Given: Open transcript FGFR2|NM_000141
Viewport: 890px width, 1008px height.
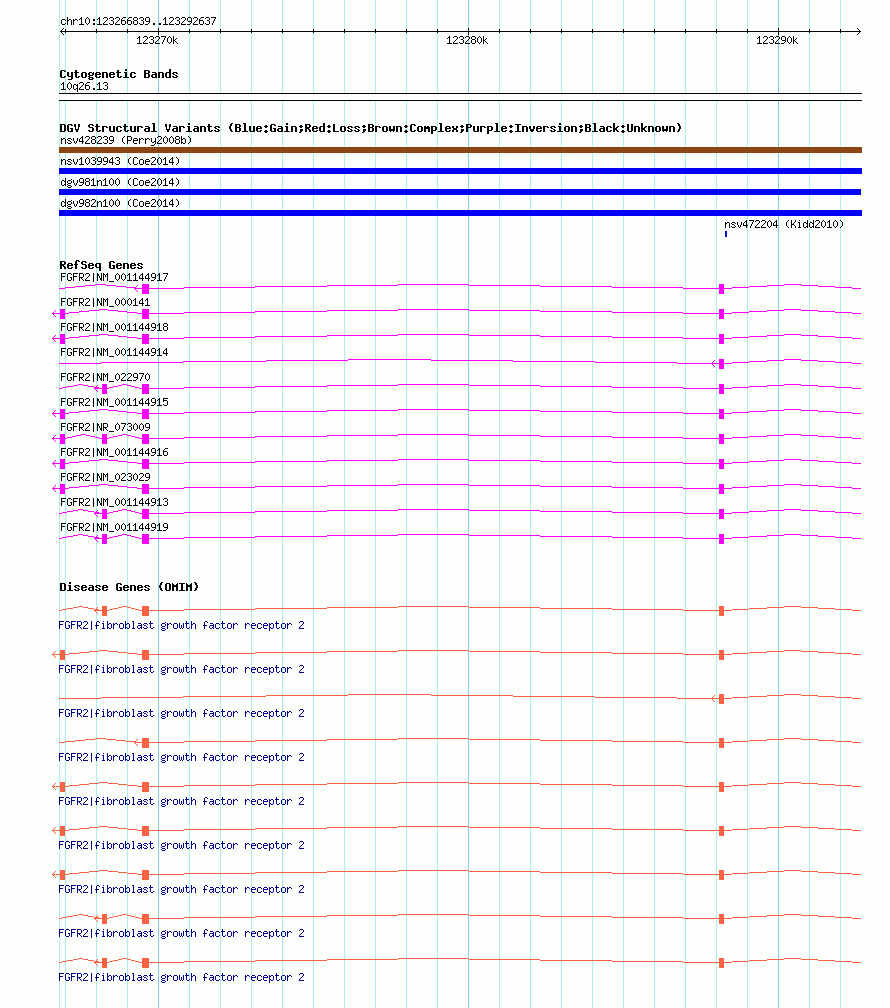Looking at the screenshot, I should click(x=105, y=302).
